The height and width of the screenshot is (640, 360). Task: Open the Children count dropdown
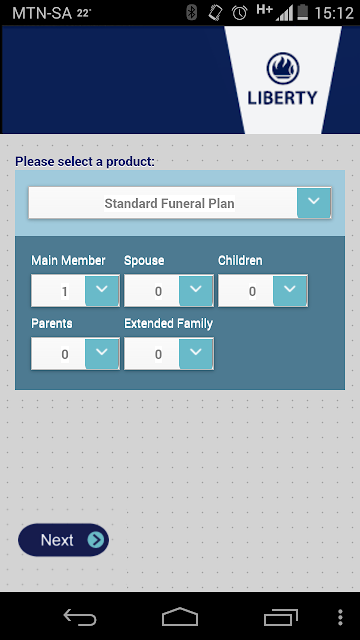[290, 291]
